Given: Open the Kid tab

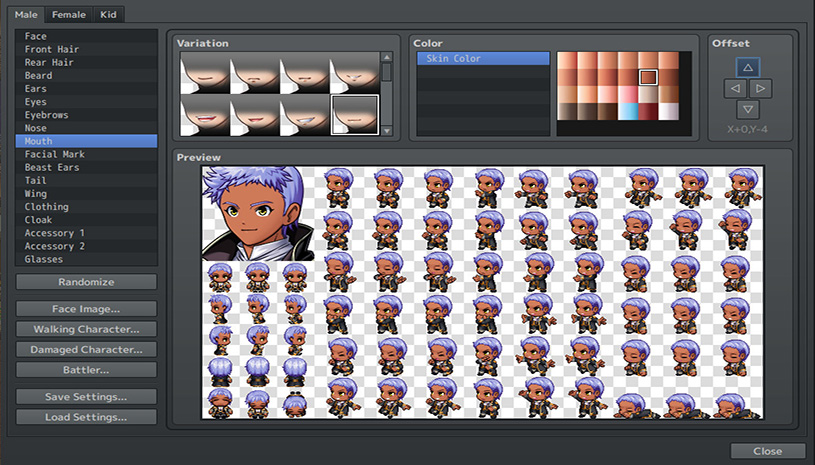Looking at the screenshot, I should [108, 15].
